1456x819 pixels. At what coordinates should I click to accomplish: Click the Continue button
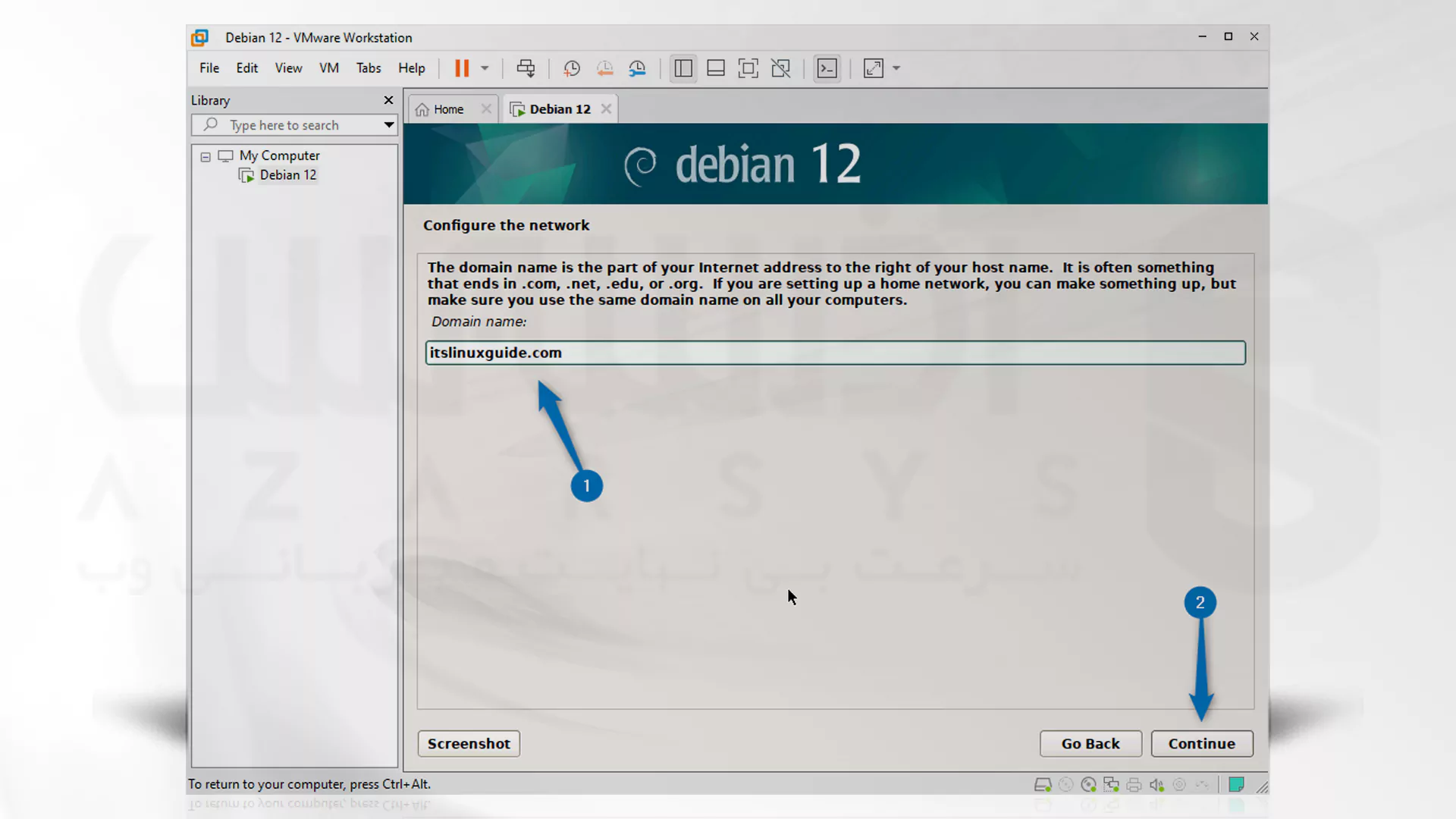[1201, 744]
